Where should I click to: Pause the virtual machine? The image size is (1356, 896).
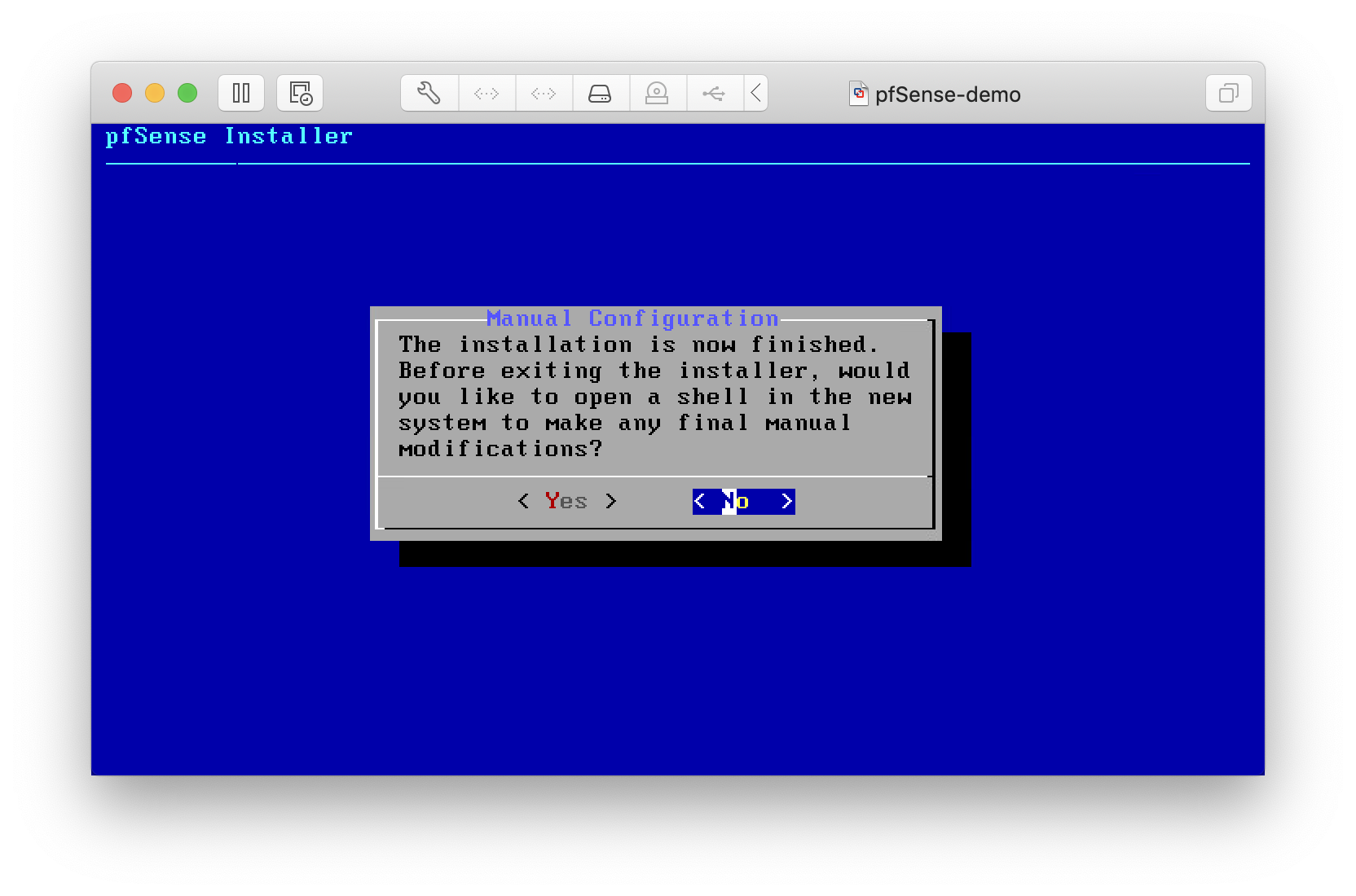241,93
